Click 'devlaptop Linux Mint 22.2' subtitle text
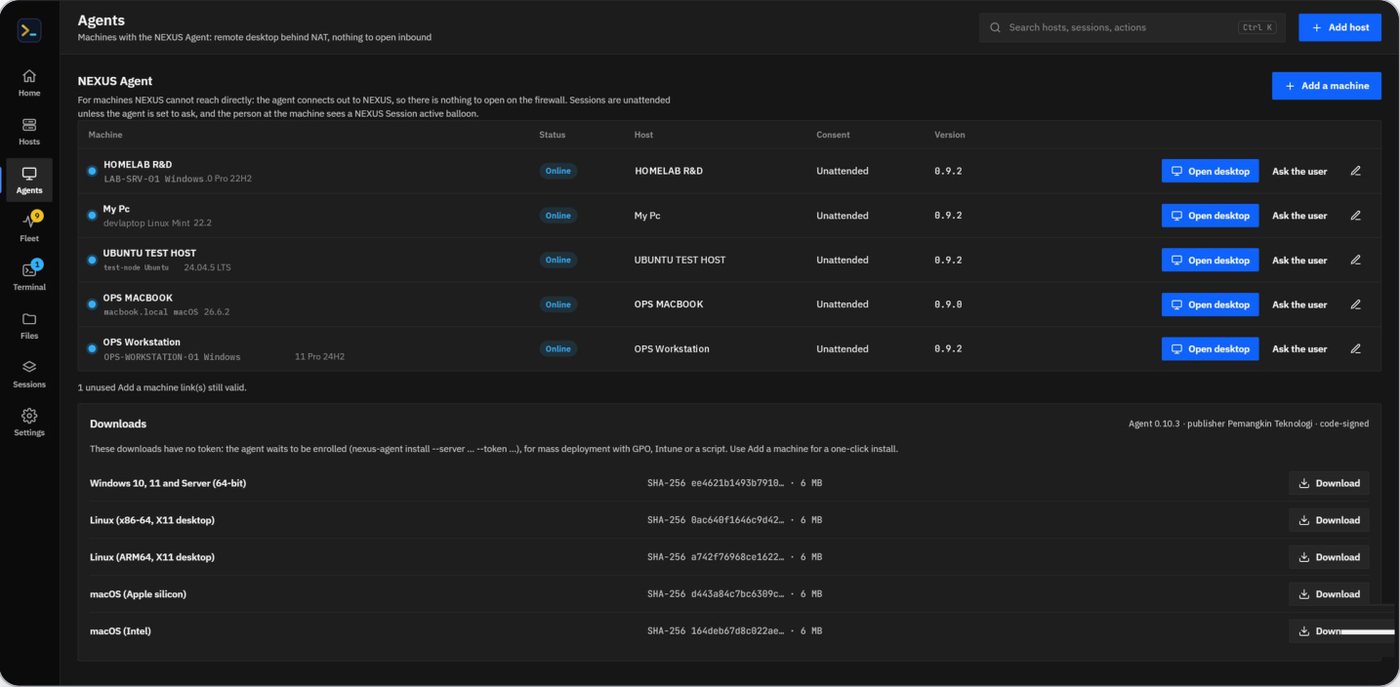The width and height of the screenshot is (1400, 687). tap(157, 223)
